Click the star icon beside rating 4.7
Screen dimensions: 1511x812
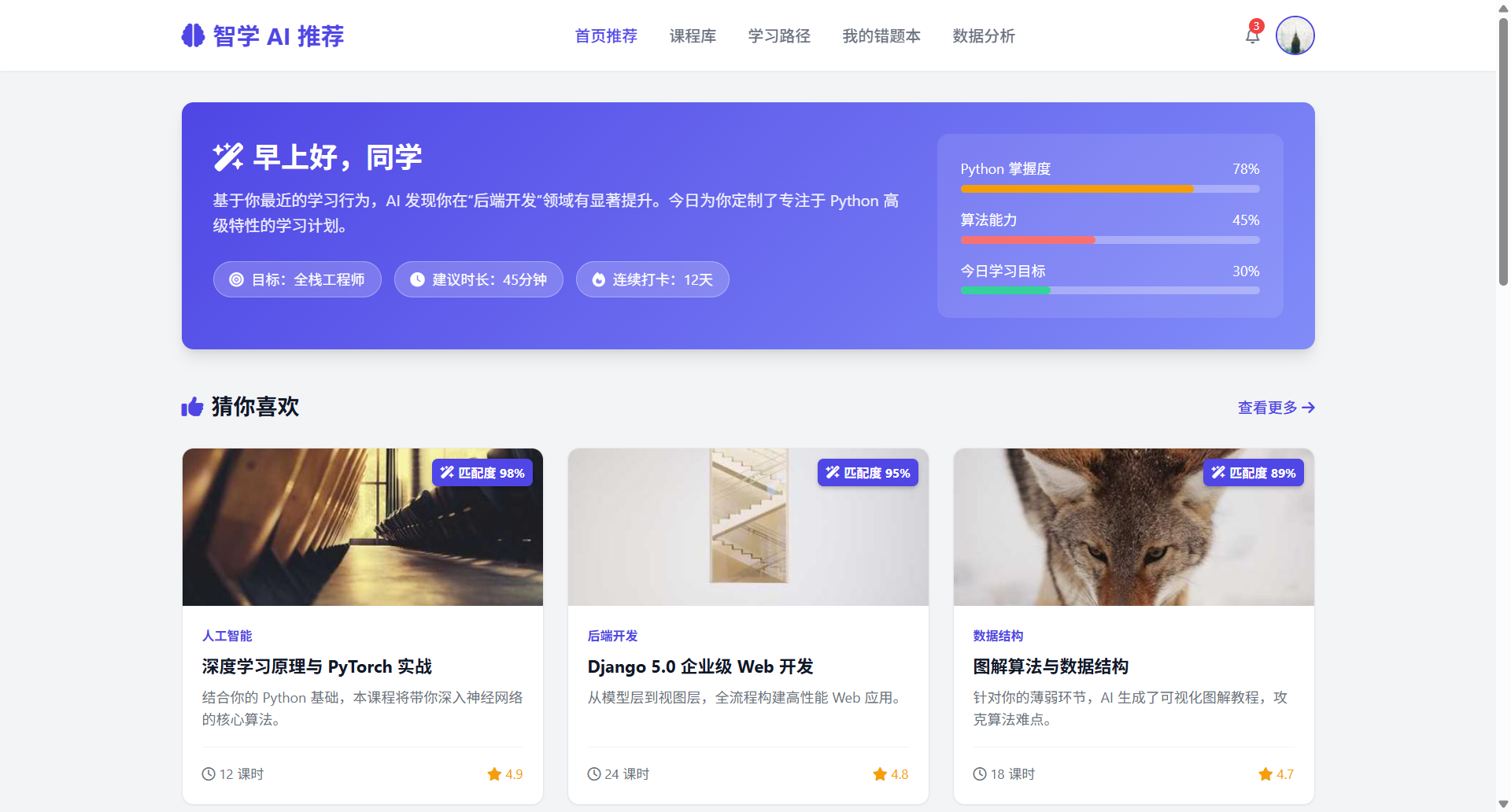click(1265, 774)
